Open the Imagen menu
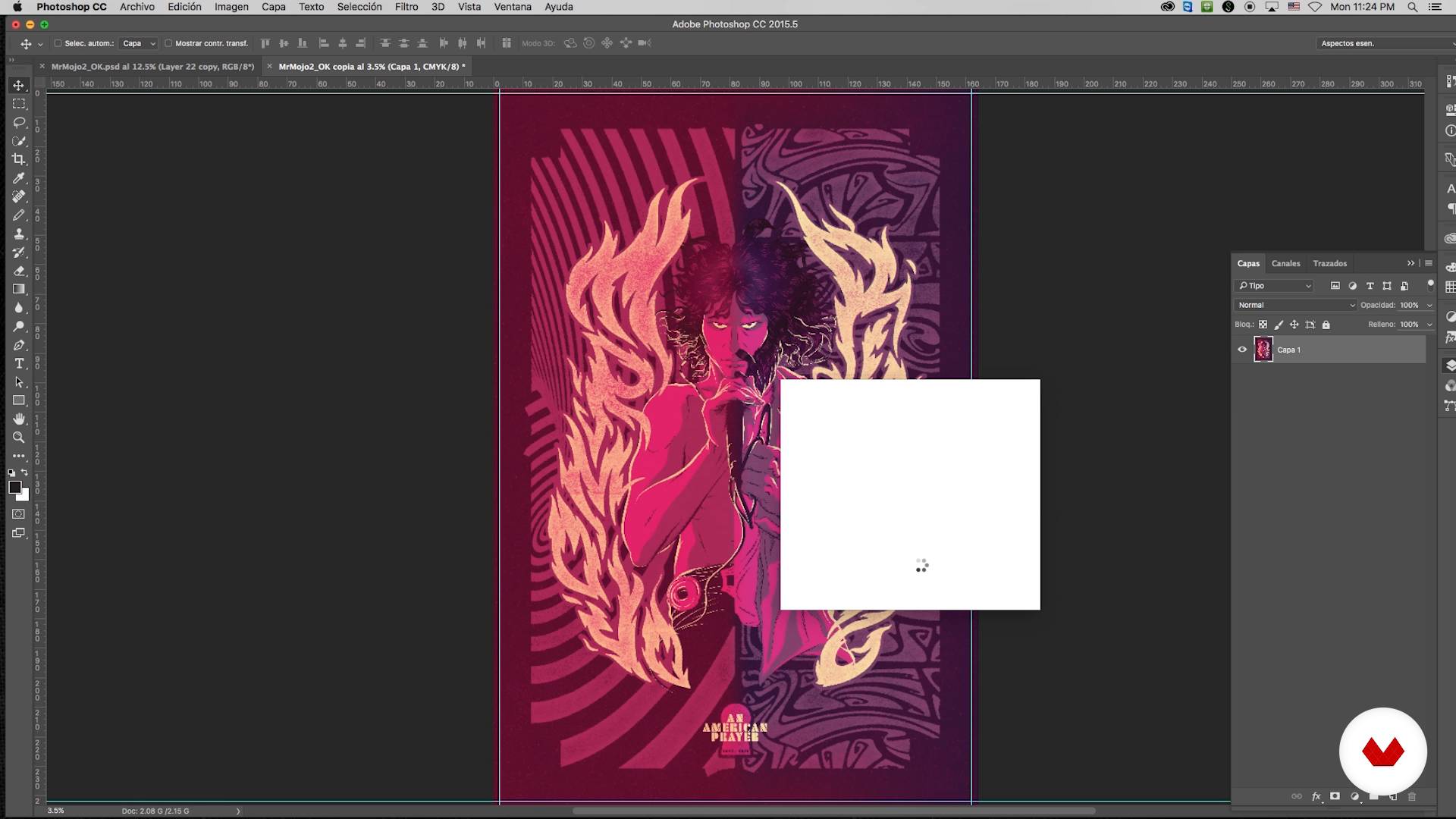 click(231, 7)
